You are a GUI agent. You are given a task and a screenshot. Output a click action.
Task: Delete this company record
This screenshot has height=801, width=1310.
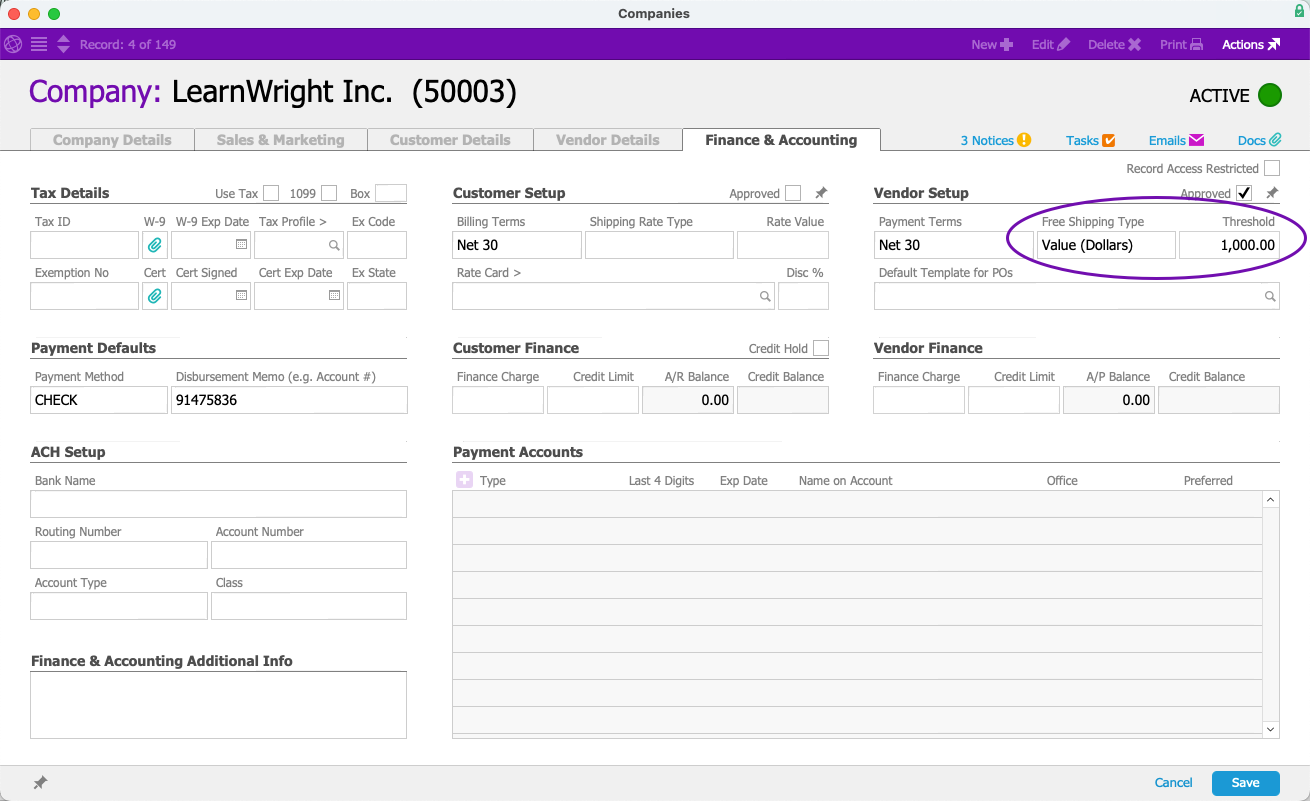pos(1114,44)
